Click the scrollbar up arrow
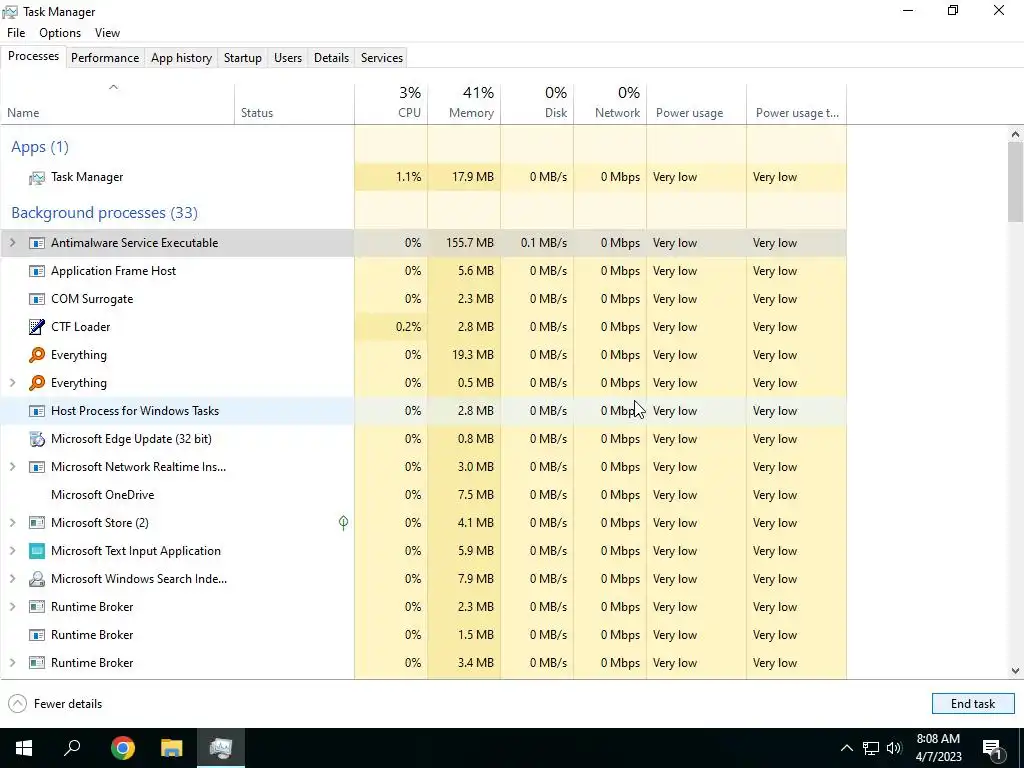Screen dimensions: 1024x768 pyautogui.click(x=1015, y=135)
